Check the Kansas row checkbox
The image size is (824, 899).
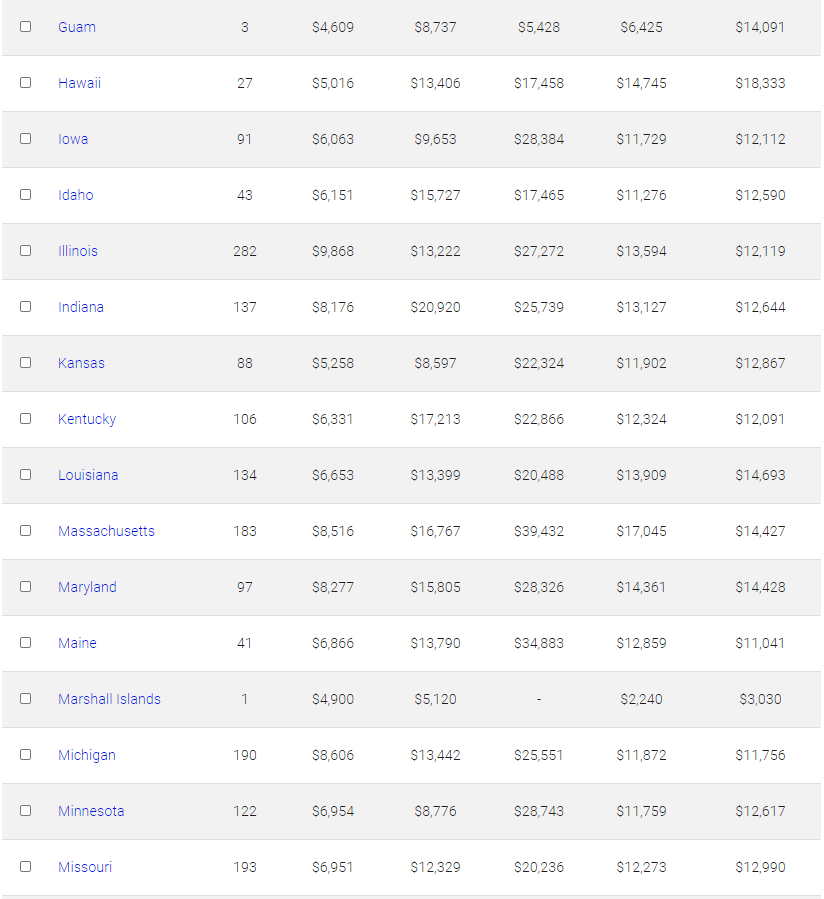click(x=25, y=363)
